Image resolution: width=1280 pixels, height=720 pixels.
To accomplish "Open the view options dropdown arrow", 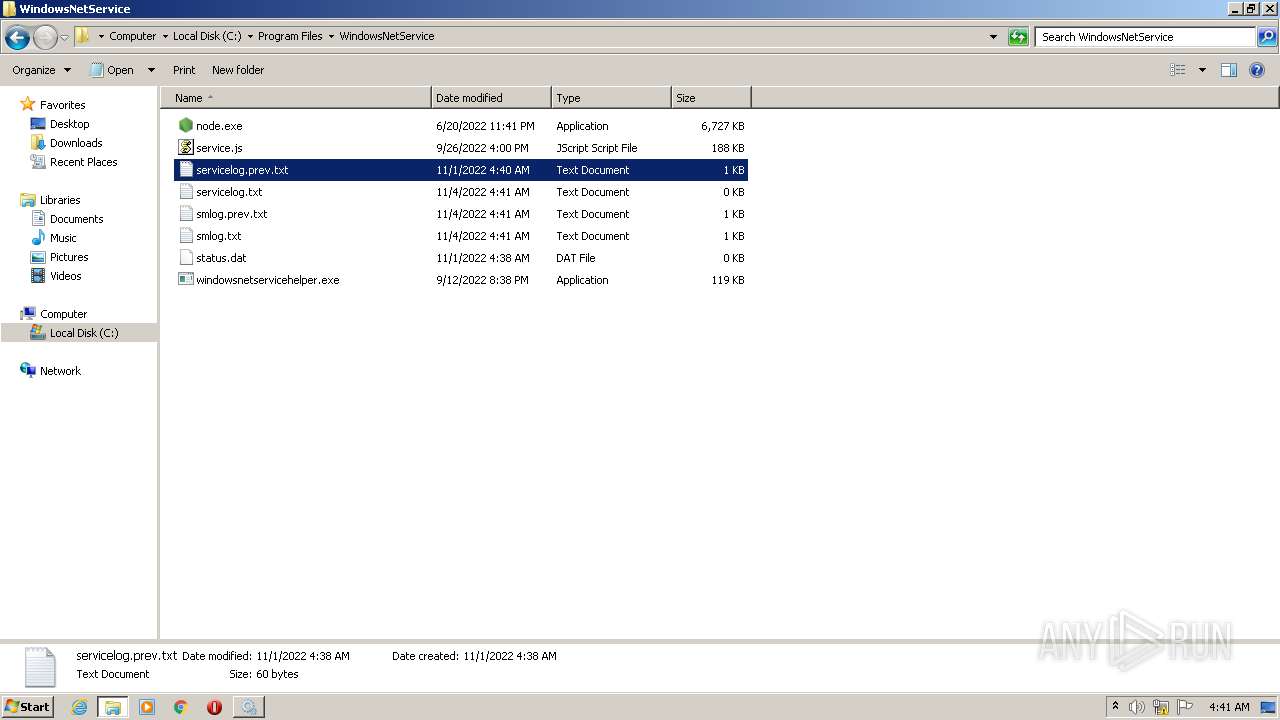I will pos(1202,70).
